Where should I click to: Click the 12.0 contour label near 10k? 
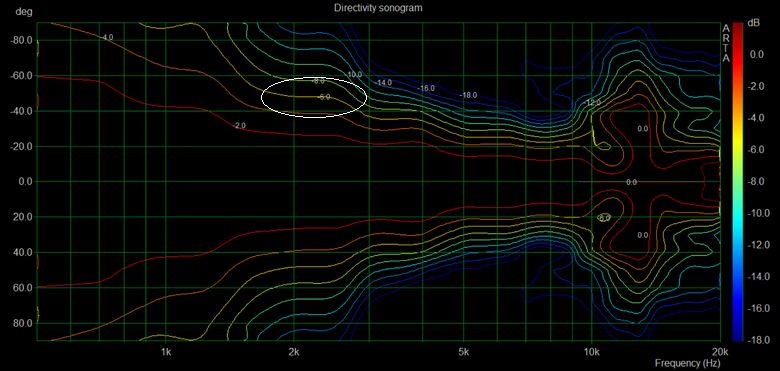point(593,102)
